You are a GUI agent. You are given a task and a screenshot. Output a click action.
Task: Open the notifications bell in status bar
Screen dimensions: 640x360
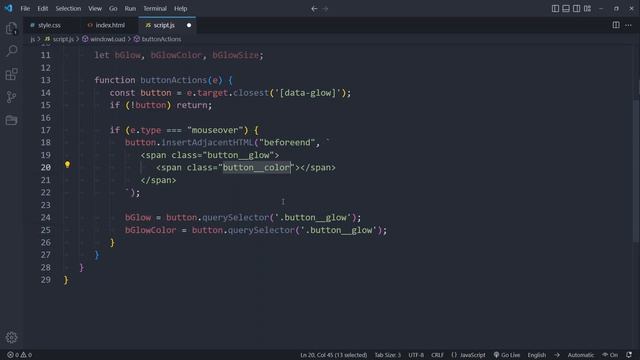tap(629, 355)
